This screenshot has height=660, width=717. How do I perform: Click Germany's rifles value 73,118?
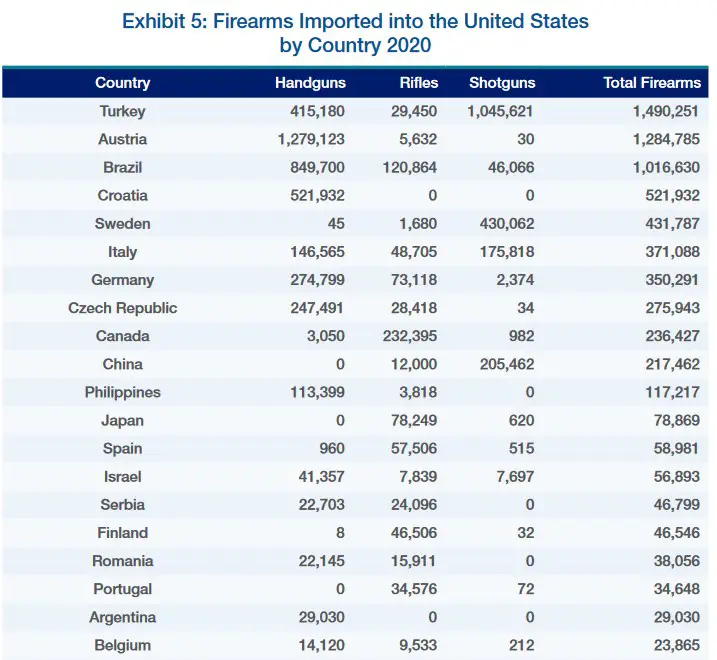pos(414,280)
